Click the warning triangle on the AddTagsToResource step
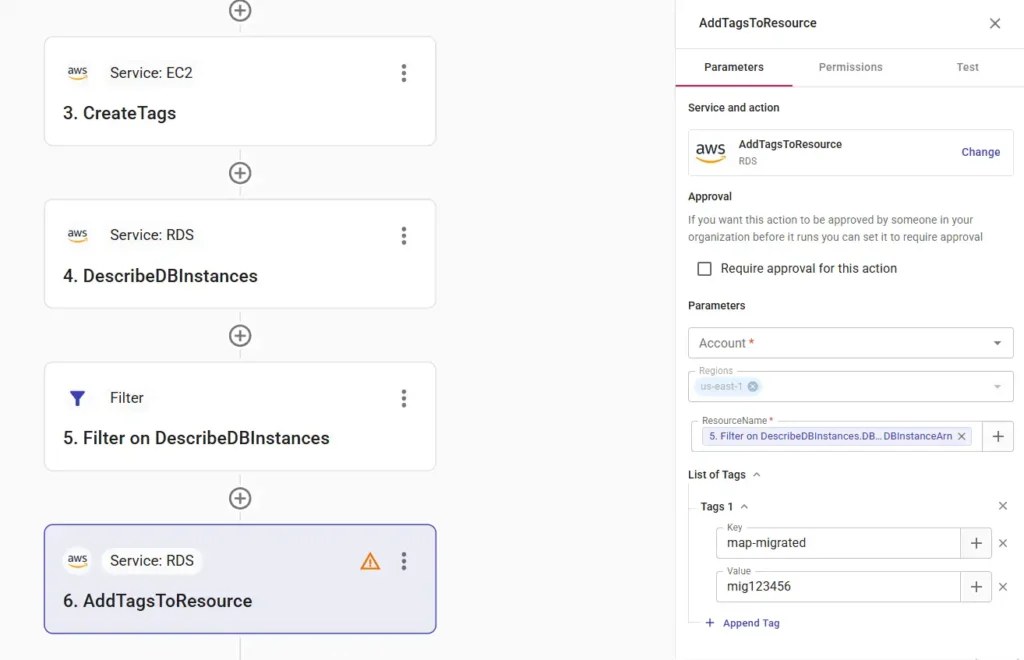Image resolution: width=1024 pixels, height=660 pixels. [370, 561]
